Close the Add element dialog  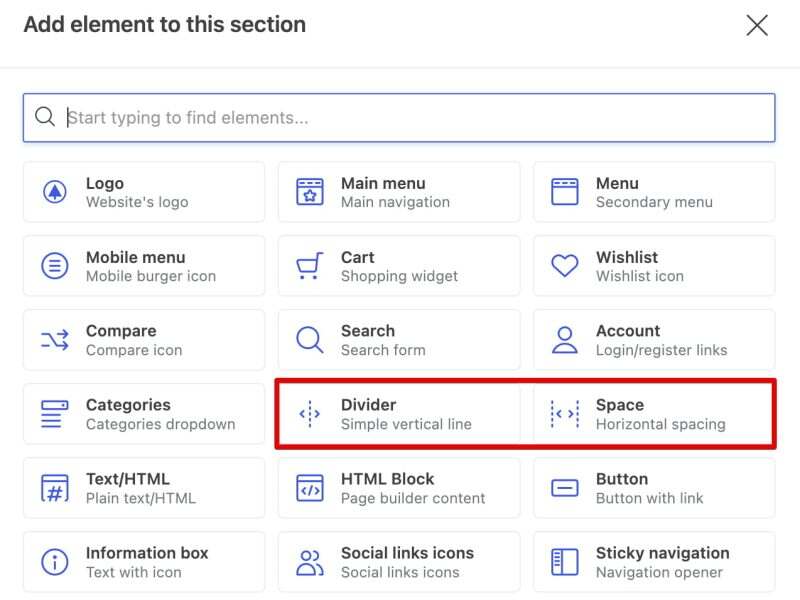pyautogui.click(x=757, y=25)
